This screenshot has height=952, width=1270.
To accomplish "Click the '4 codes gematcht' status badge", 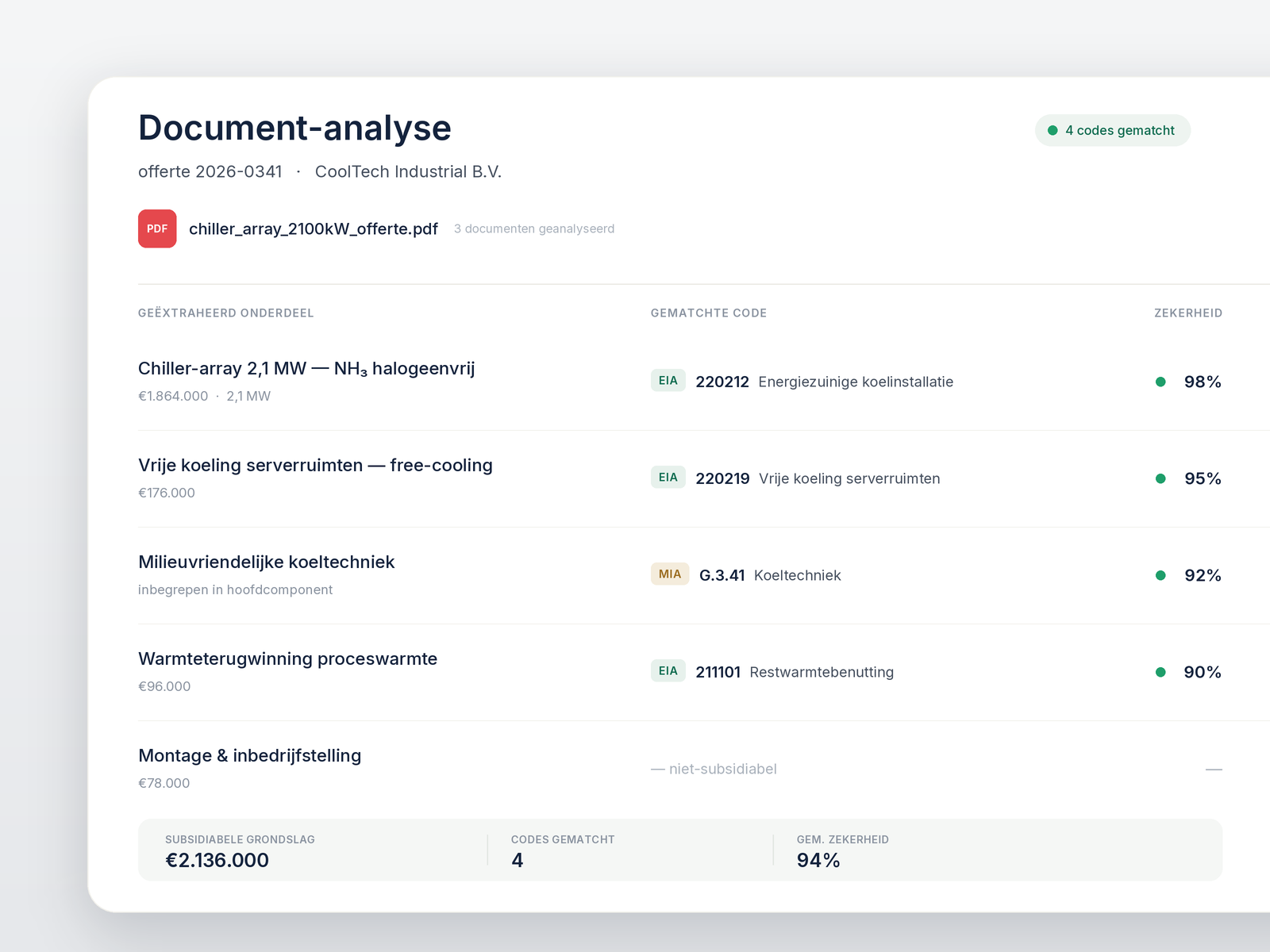I will pyautogui.click(x=1112, y=130).
